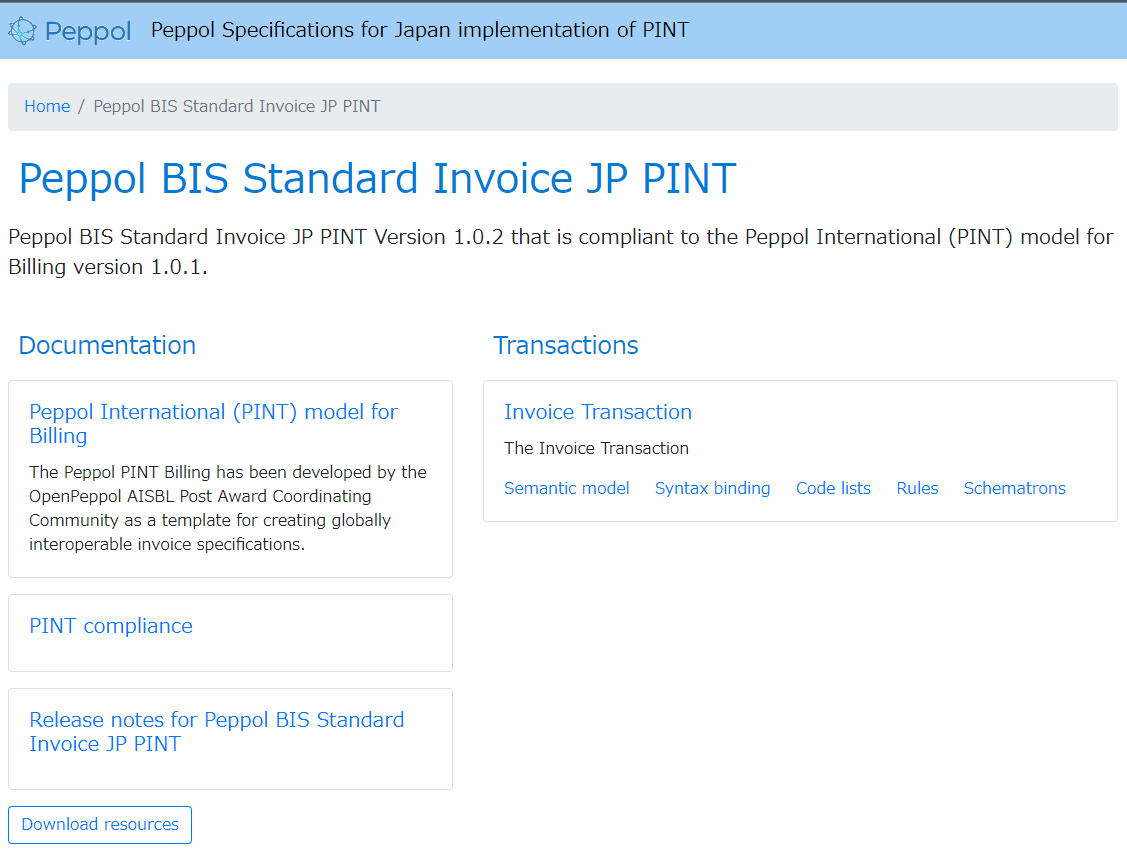Open Peppol International (PINT) model for Billing
1127x849 pixels.
point(213,423)
